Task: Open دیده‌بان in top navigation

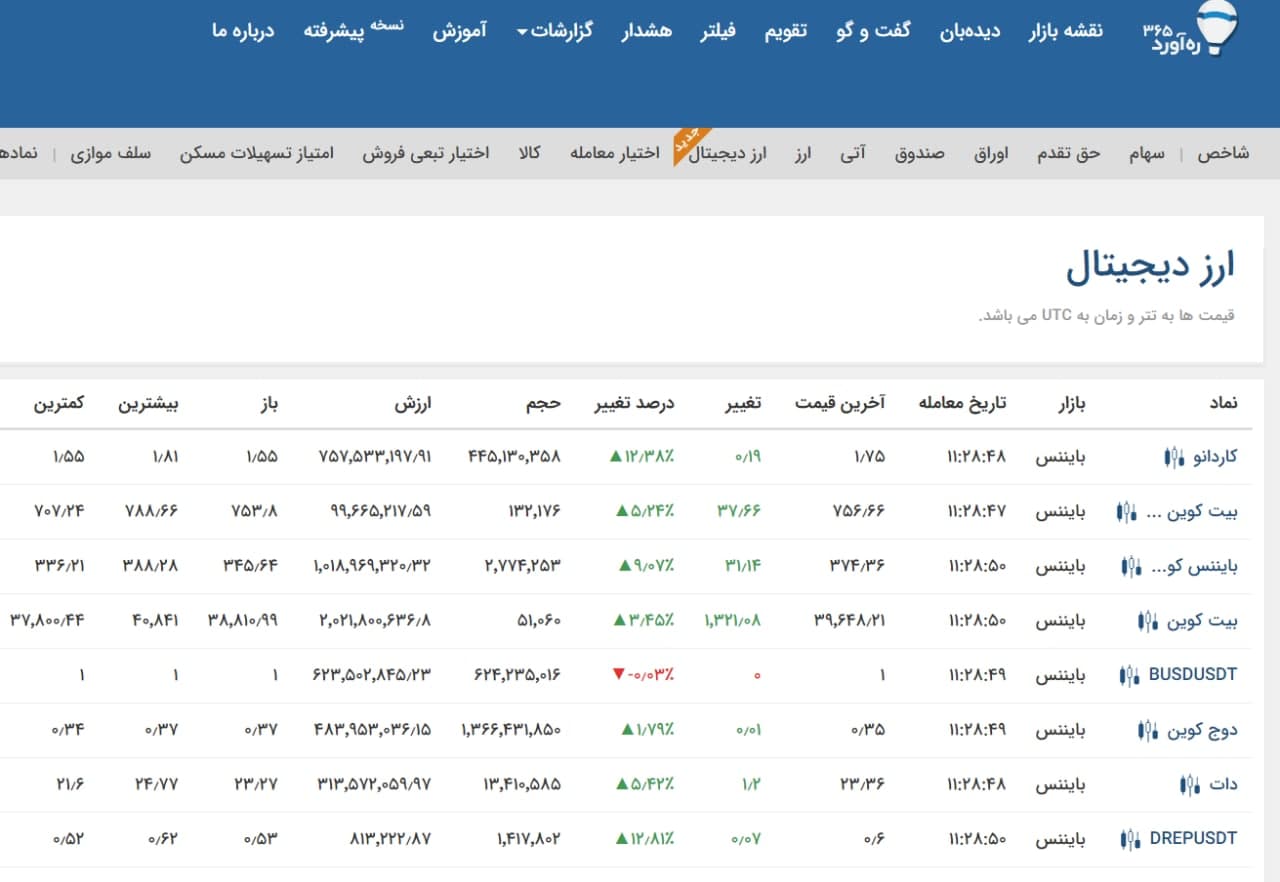Action: 970,31
